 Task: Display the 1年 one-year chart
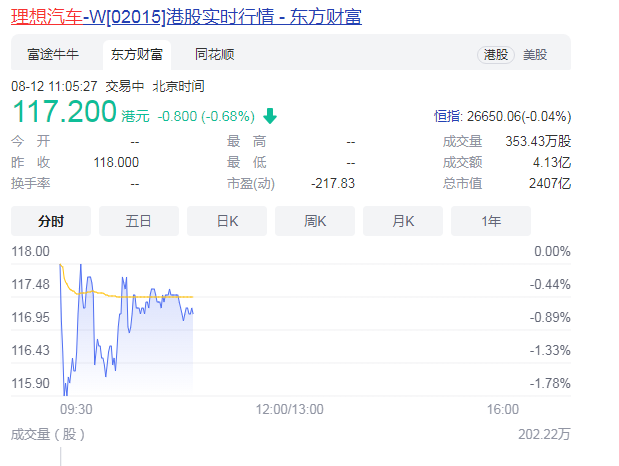click(x=491, y=221)
